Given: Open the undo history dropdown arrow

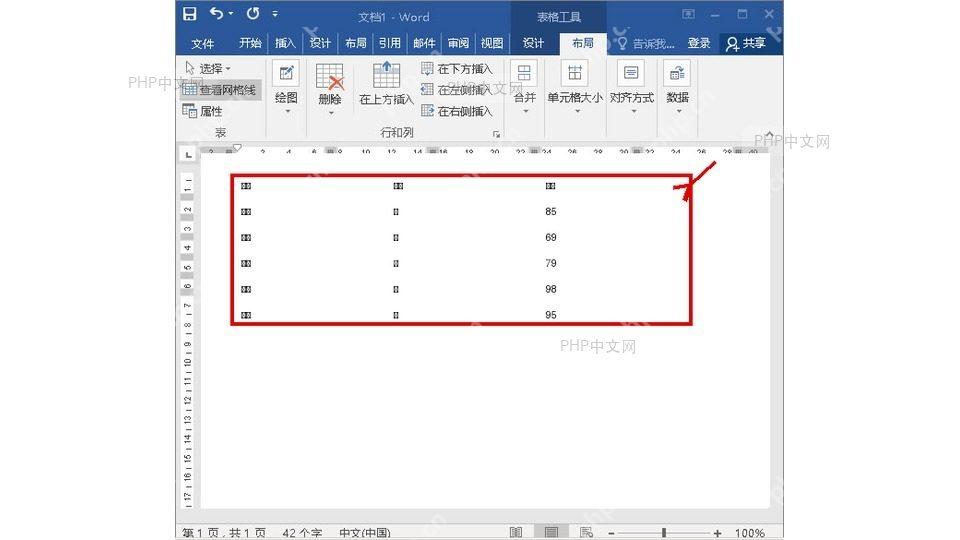Looking at the screenshot, I should pyautogui.click(x=231, y=13).
